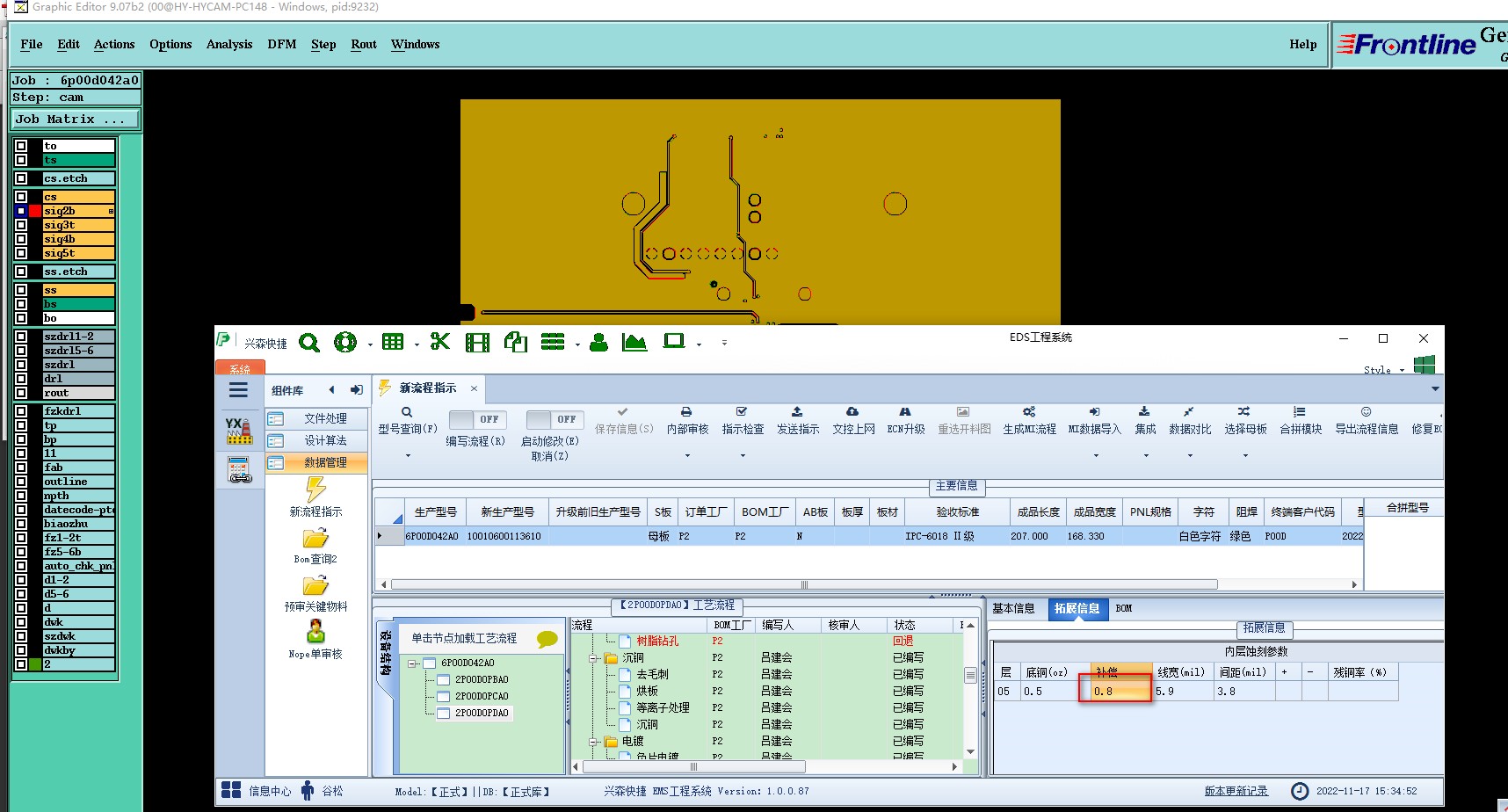Open dropdown arrow under 型号查询(F)
This screenshot has width=1508, height=812.
[408, 455]
